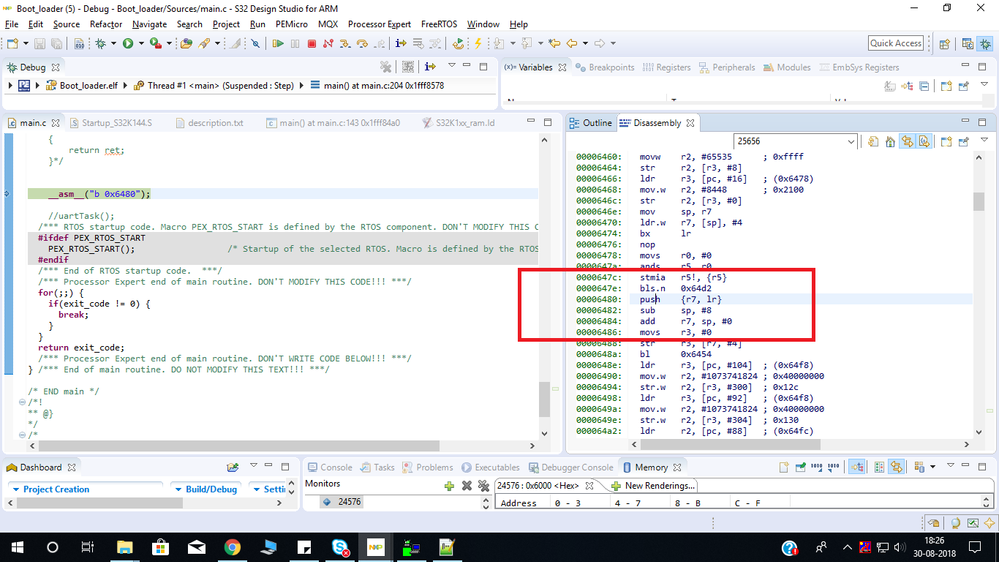The height and width of the screenshot is (562, 999).
Task: Switch to the Outline tab
Action: (591, 123)
